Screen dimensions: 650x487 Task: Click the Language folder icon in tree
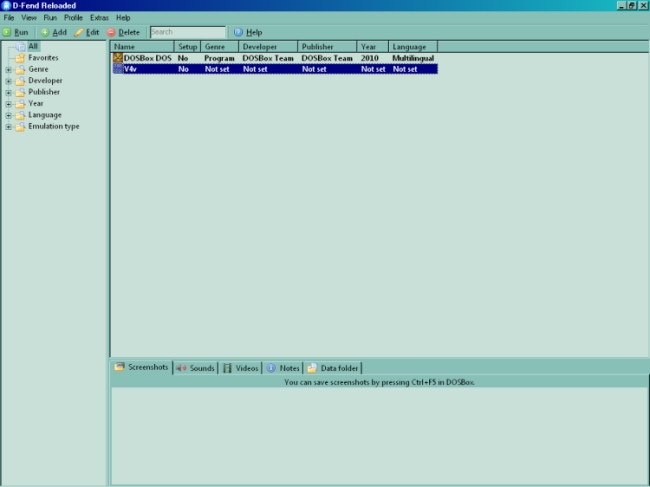(x=20, y=115)
